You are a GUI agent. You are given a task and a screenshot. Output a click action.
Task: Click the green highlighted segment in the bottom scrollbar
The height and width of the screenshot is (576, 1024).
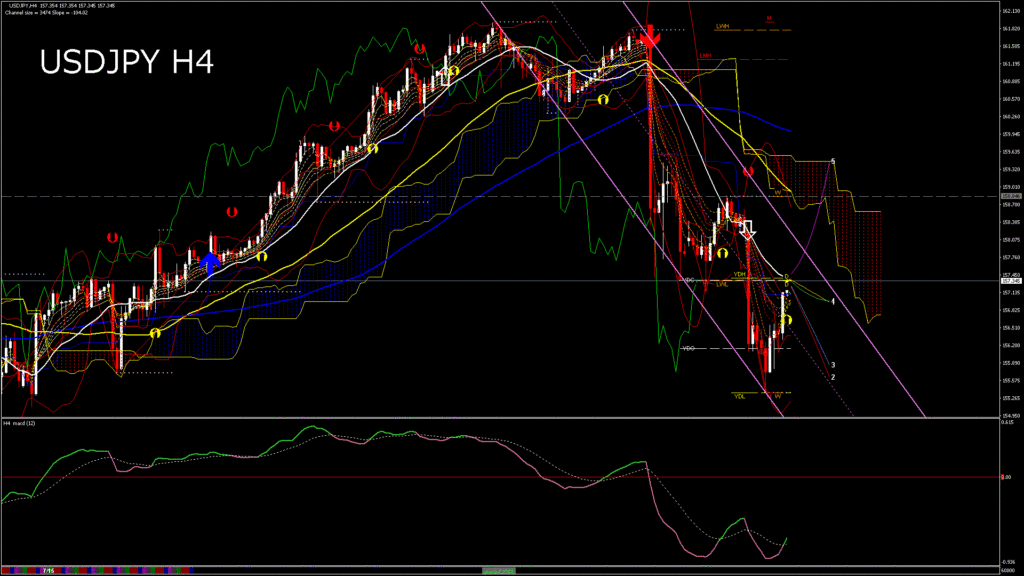(x=500, y=570)
